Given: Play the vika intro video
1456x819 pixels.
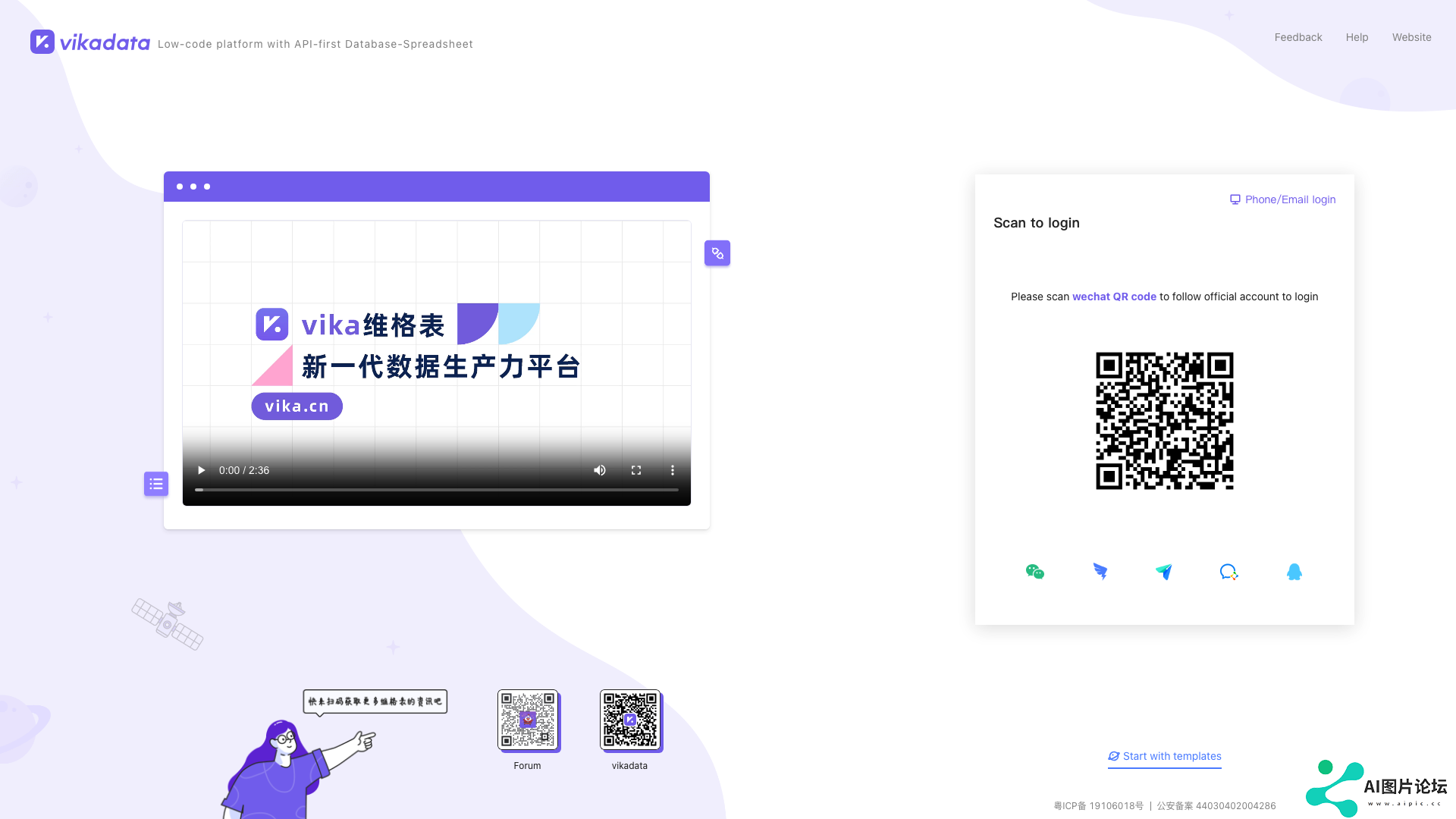Looking at the screenshot, I should point(201,470).
